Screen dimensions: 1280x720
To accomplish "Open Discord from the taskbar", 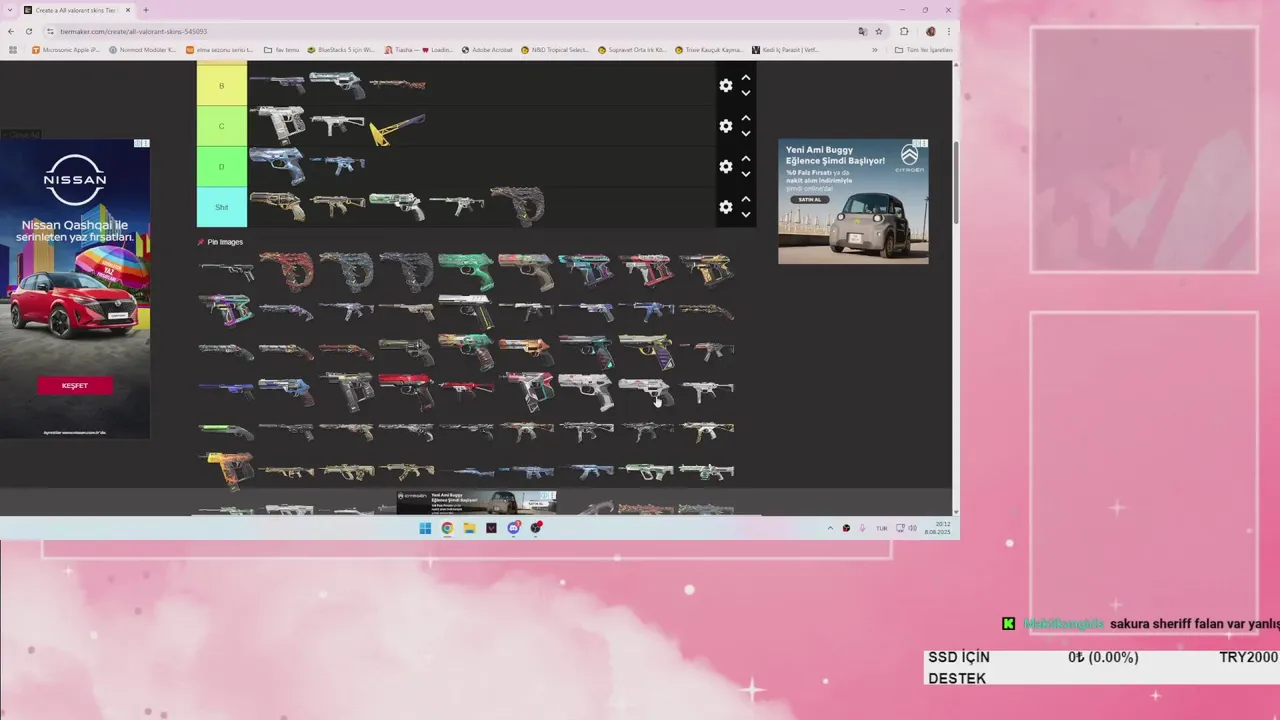I will pos(514,528).
